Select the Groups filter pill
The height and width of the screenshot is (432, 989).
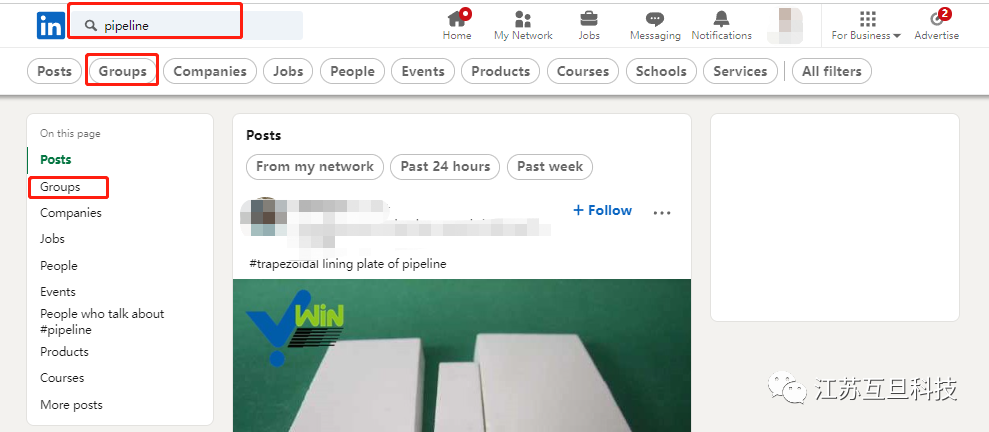[122, 71]
